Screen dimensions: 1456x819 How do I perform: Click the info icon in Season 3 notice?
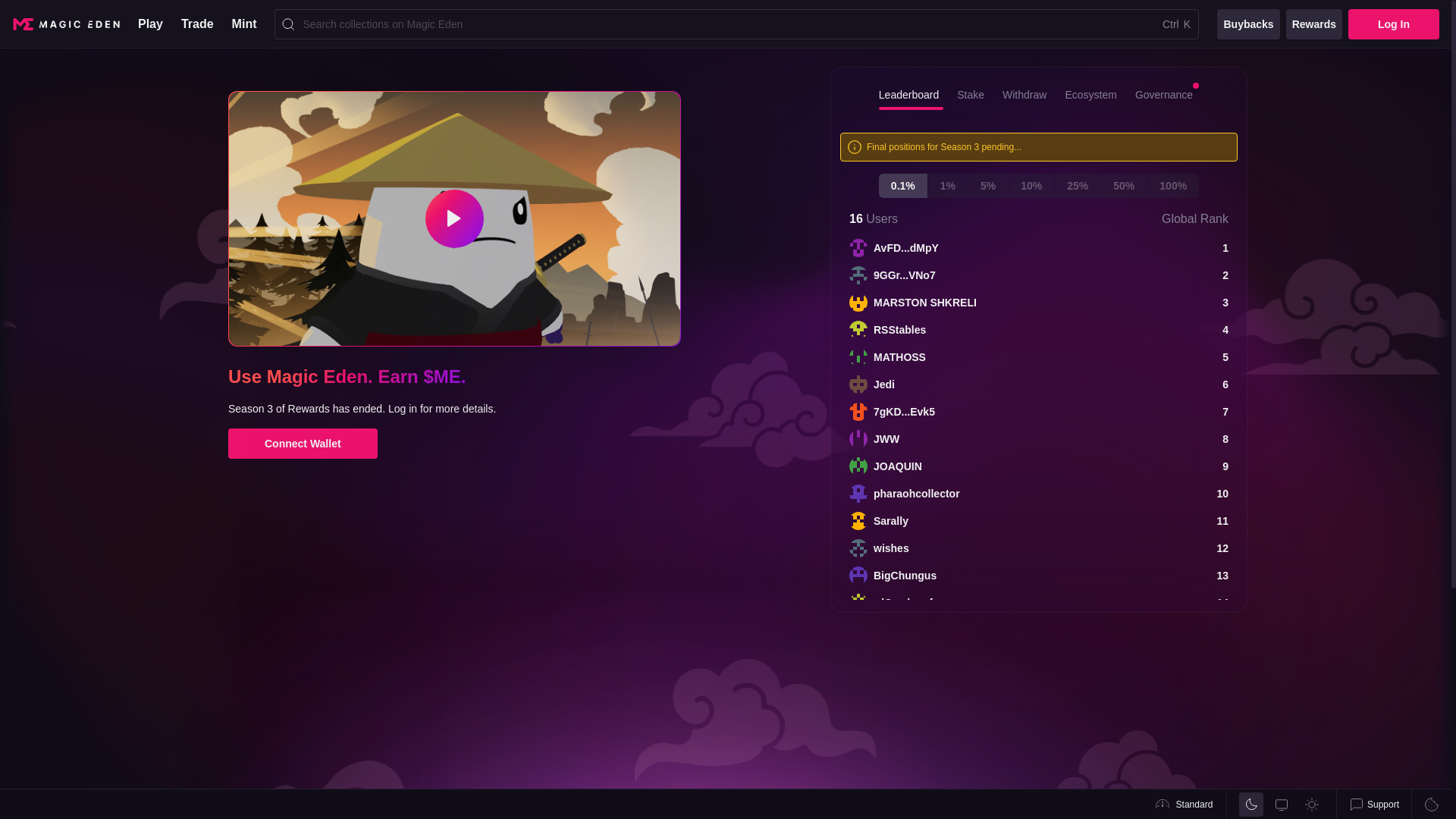[855, 147]
